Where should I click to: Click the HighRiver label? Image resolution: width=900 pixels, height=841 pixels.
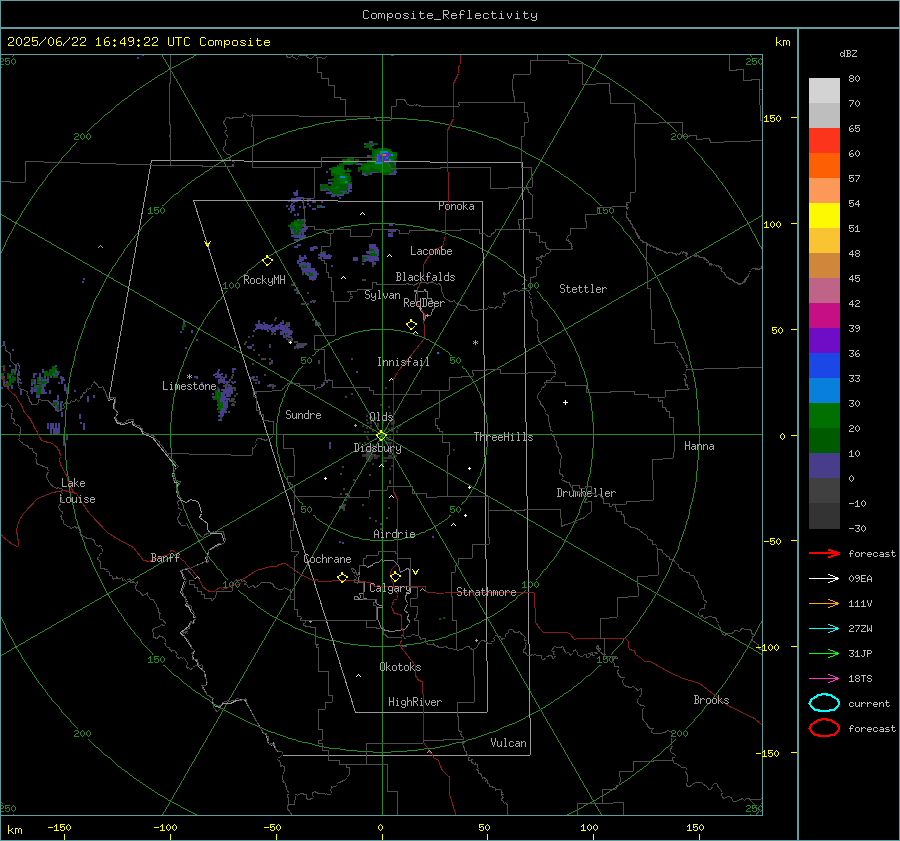[x=415, y=702]
